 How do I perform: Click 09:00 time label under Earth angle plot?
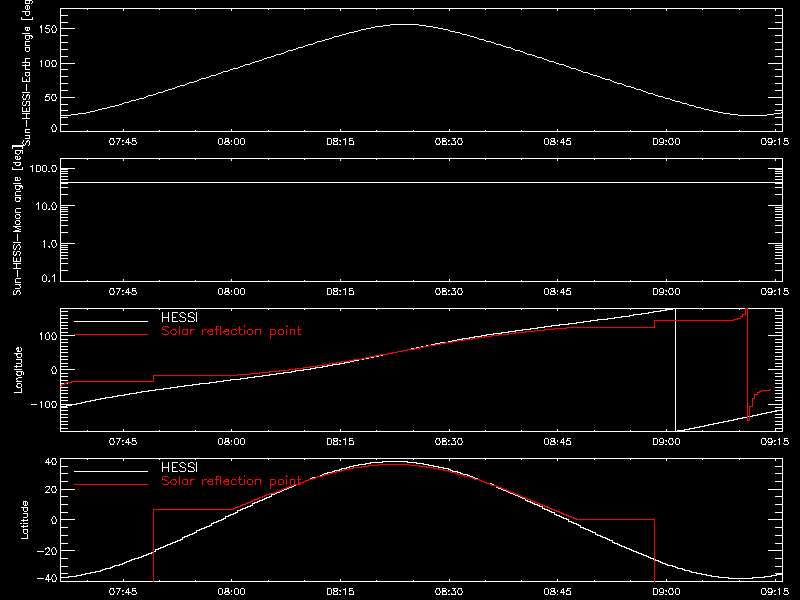(x=666, y=142)
